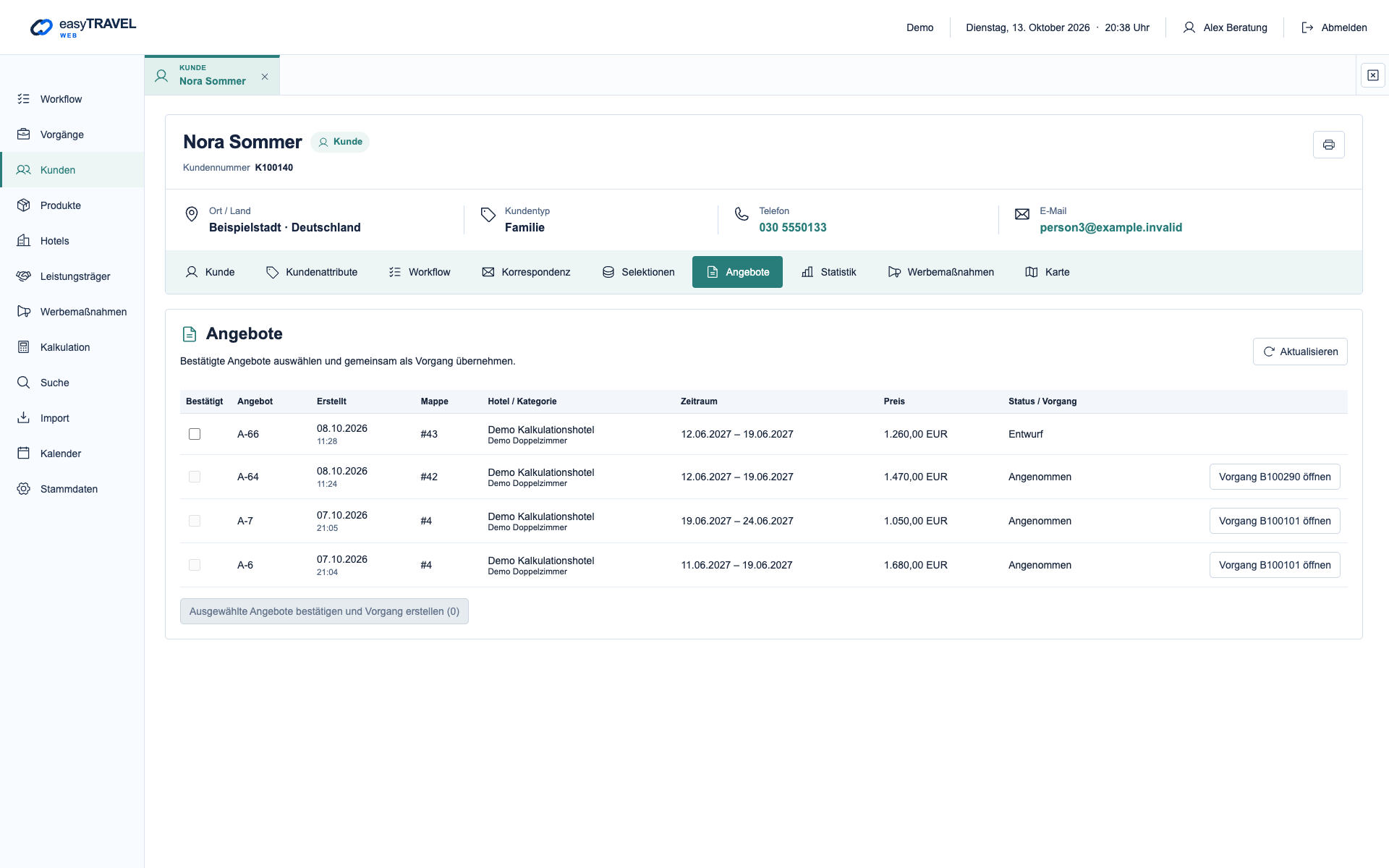Image resolution: width=1389 pixels, height=868 pixels.
Task: Select Kunden in the sidebar
Action: click(x=72, y=170)
